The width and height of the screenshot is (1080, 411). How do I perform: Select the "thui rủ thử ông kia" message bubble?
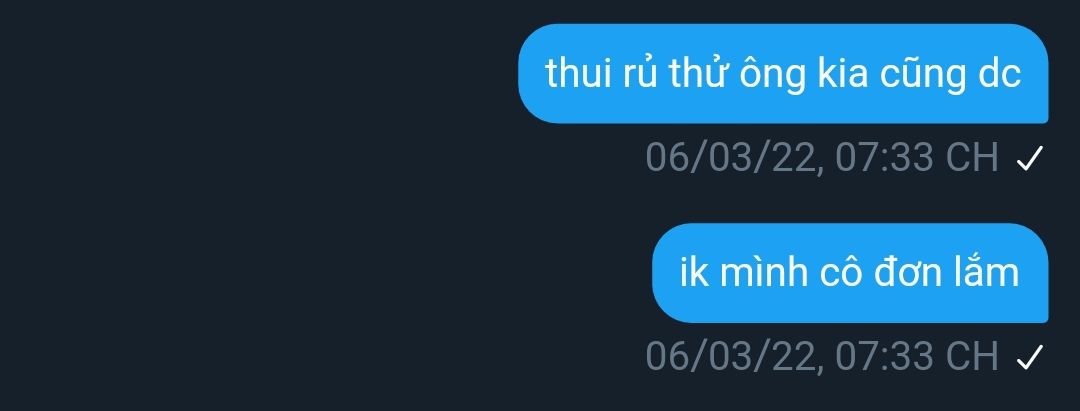pos(783,74)
